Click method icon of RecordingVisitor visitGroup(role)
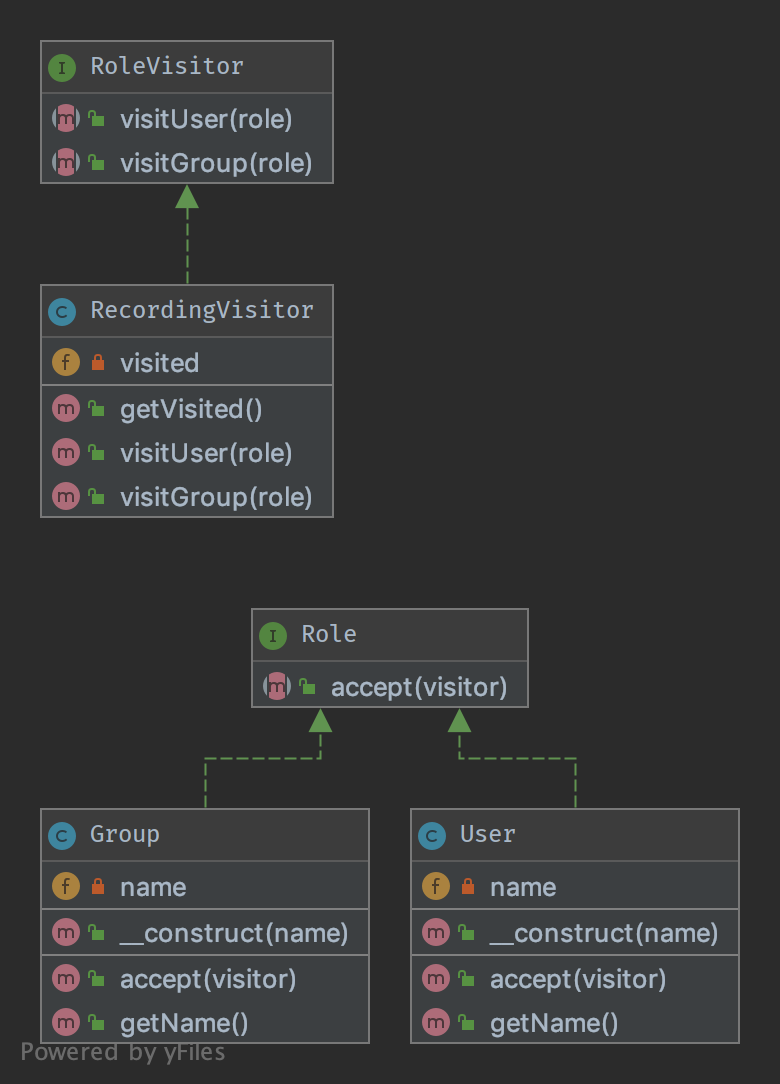The image size is (780, 1084). click(x=66, y=496)
